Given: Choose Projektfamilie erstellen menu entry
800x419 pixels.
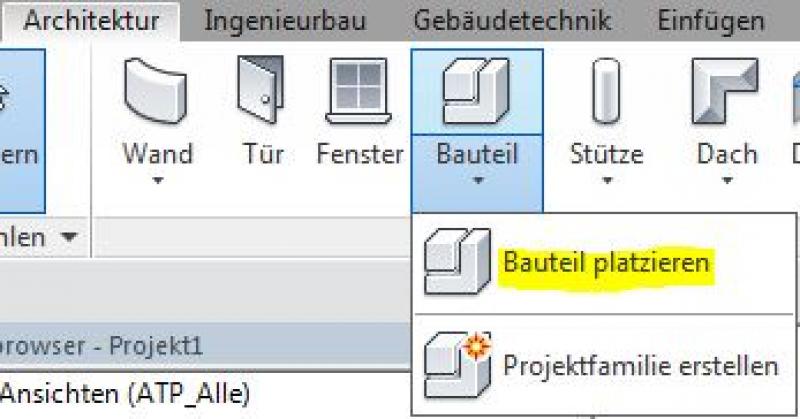Looking at the screenshot, I should tap(640, 363).
